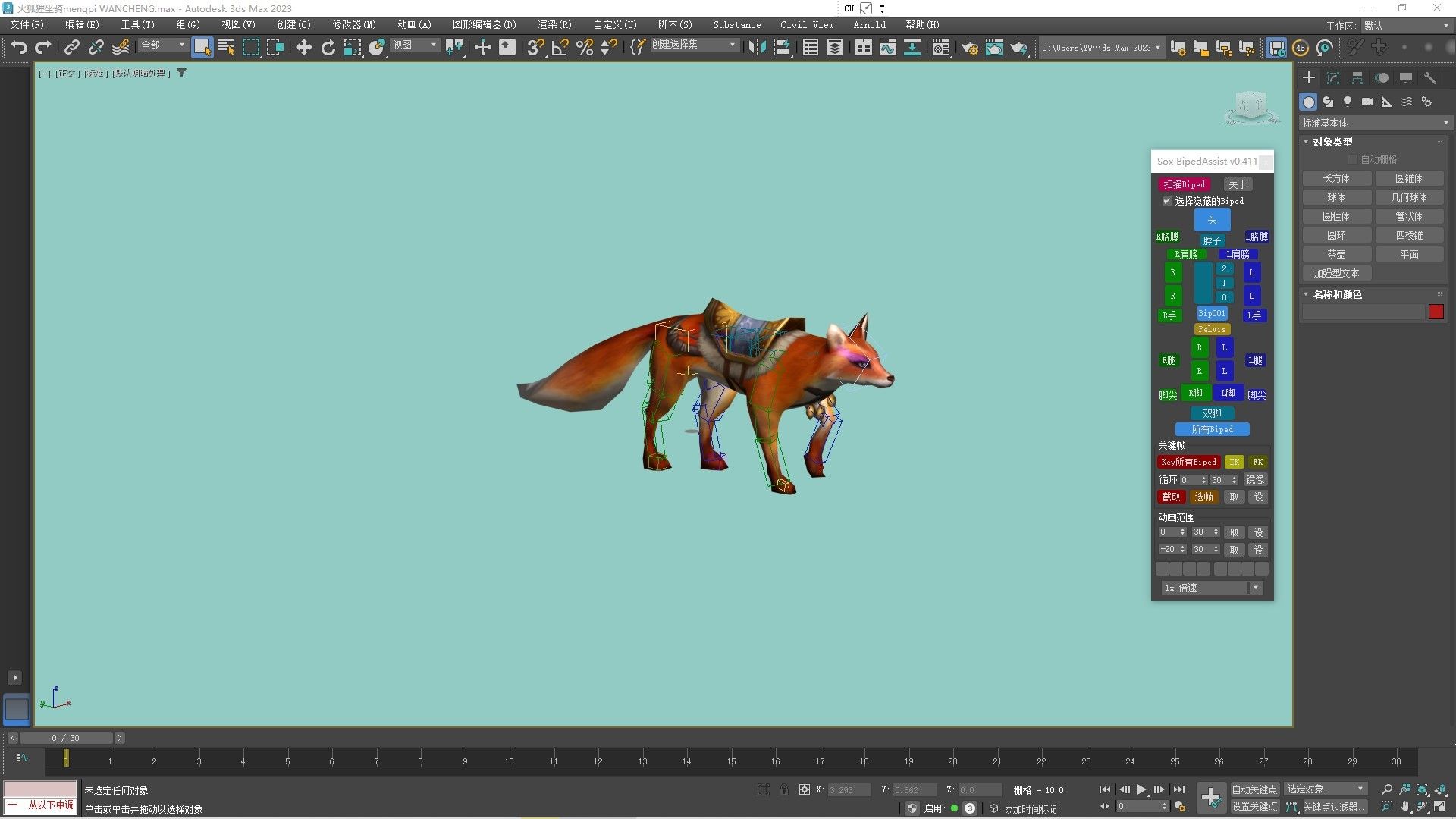1456x819 pixels.
Task: Open the 渲染(R) menu
Action: click(554, 25)
